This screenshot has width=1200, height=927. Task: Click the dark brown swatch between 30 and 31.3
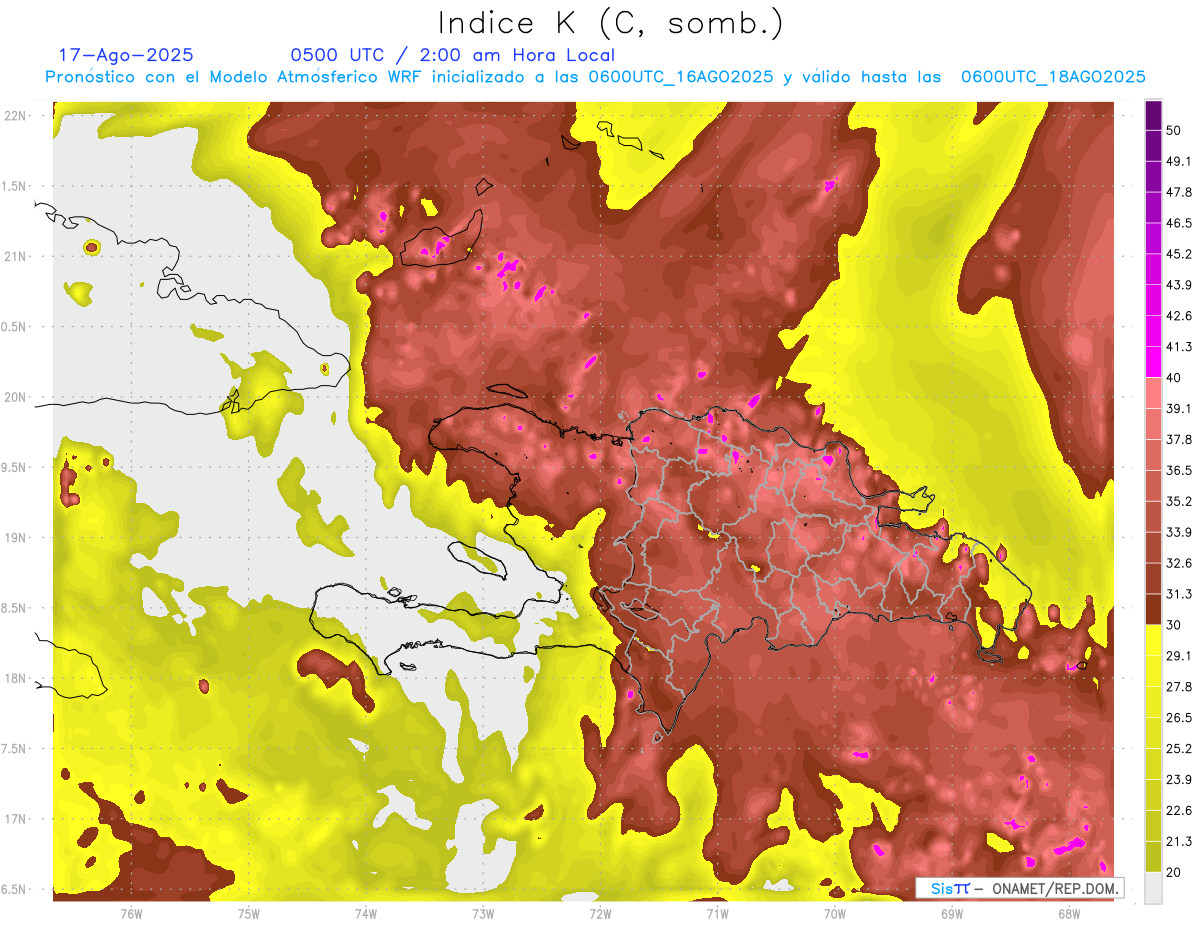pyautogui.click(x=1153, y=610)
